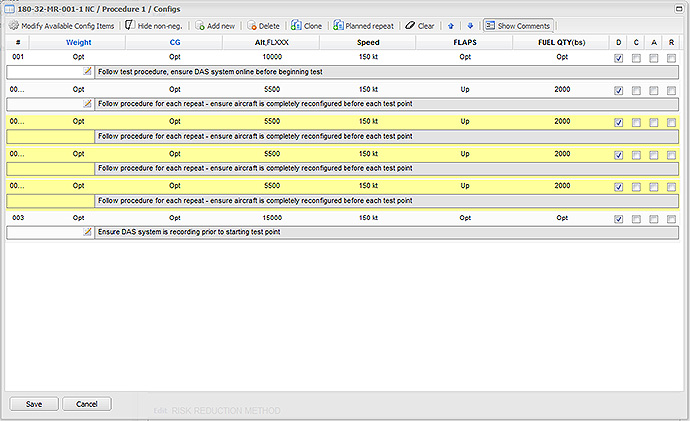
Task: Check R checkbox for row 003
Action: pyautogui.click(x=671, y=219)
